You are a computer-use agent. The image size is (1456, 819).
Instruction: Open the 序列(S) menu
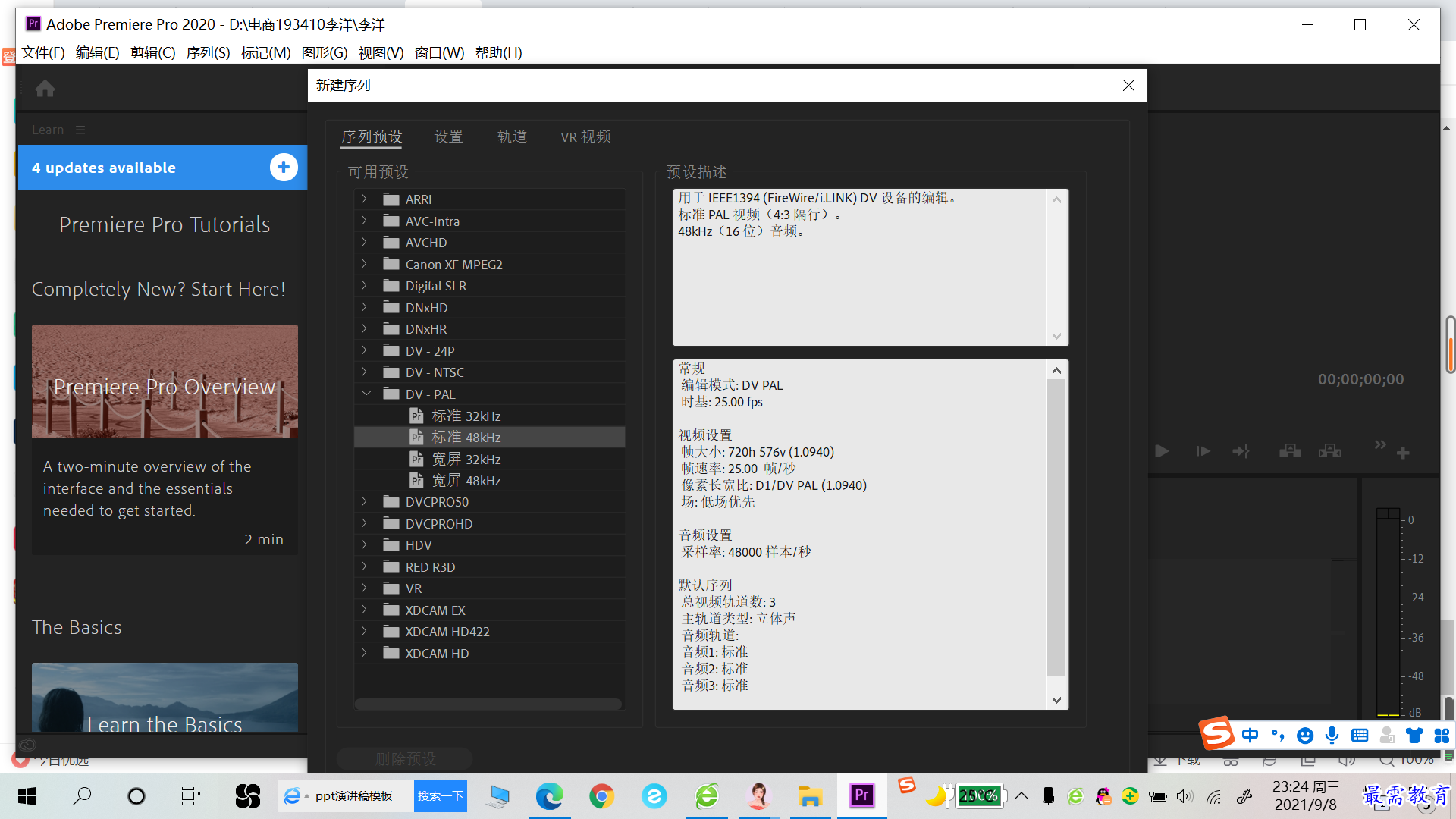(x=208, y=52)
